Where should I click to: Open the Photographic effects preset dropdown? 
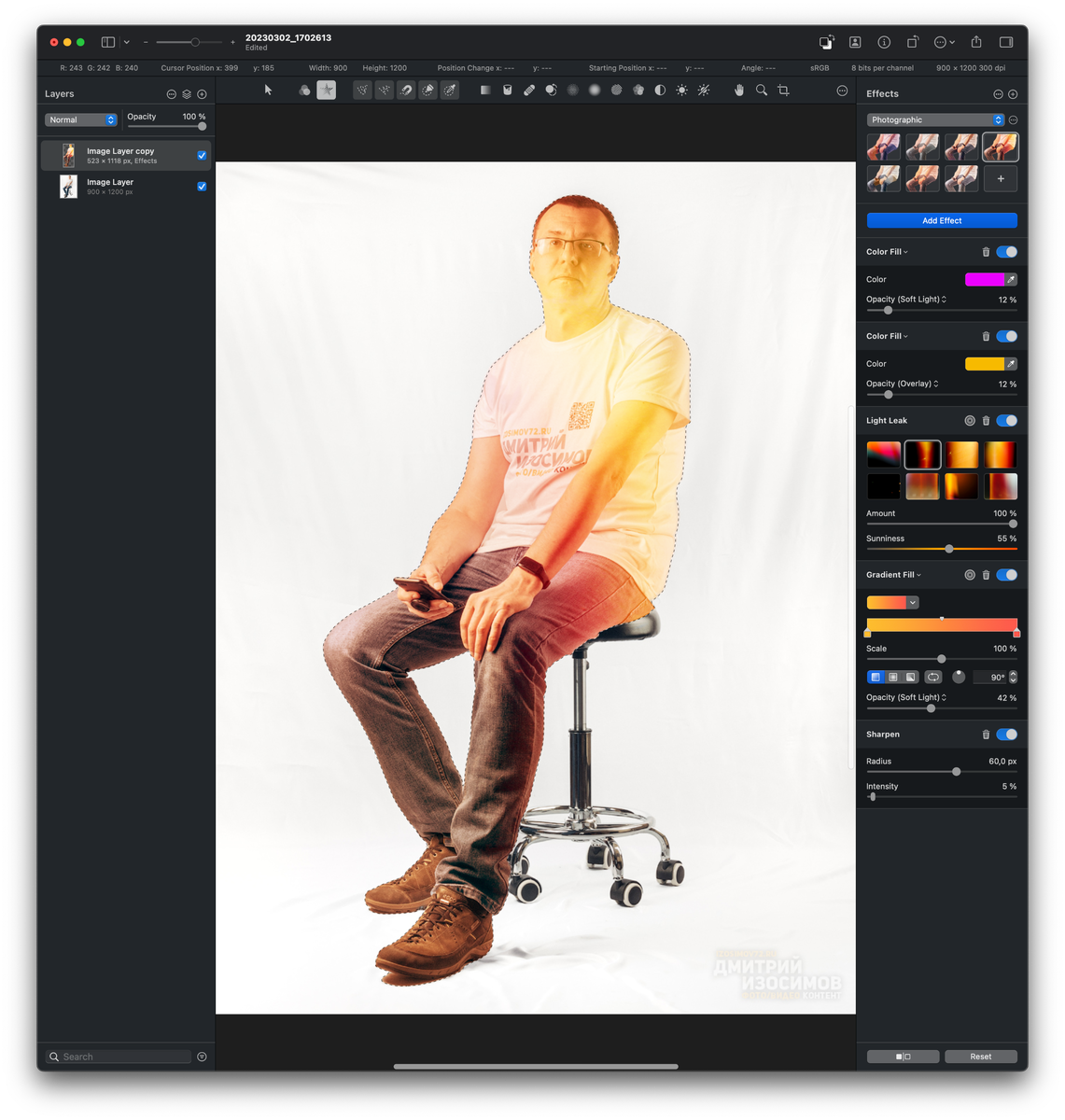coord(936,119)
